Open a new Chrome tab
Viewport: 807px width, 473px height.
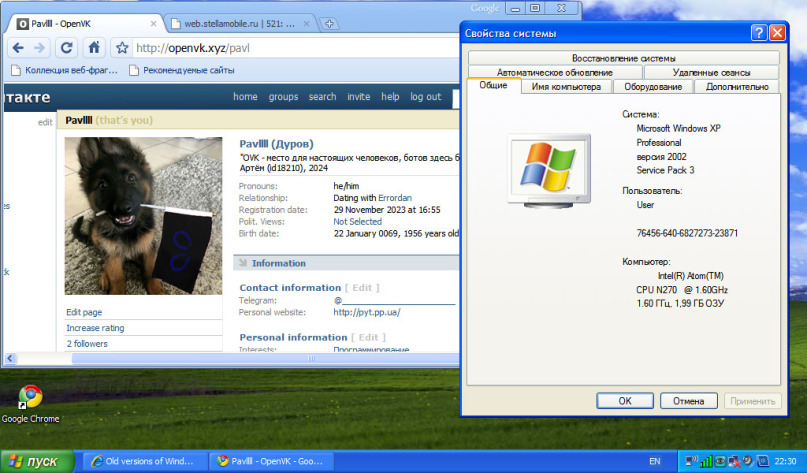330,21
